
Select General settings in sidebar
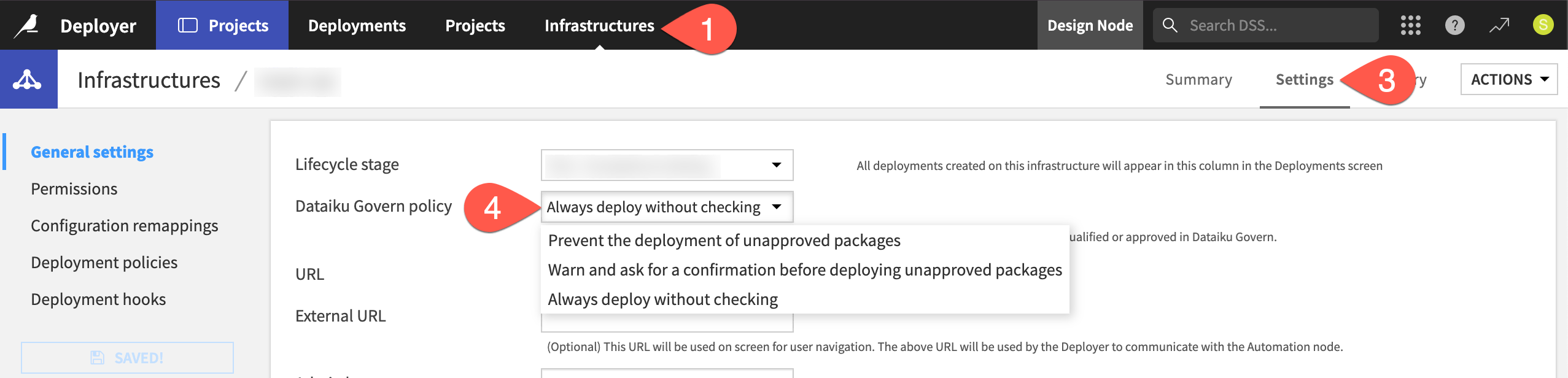pyautogui.click(x=92, y=152)
